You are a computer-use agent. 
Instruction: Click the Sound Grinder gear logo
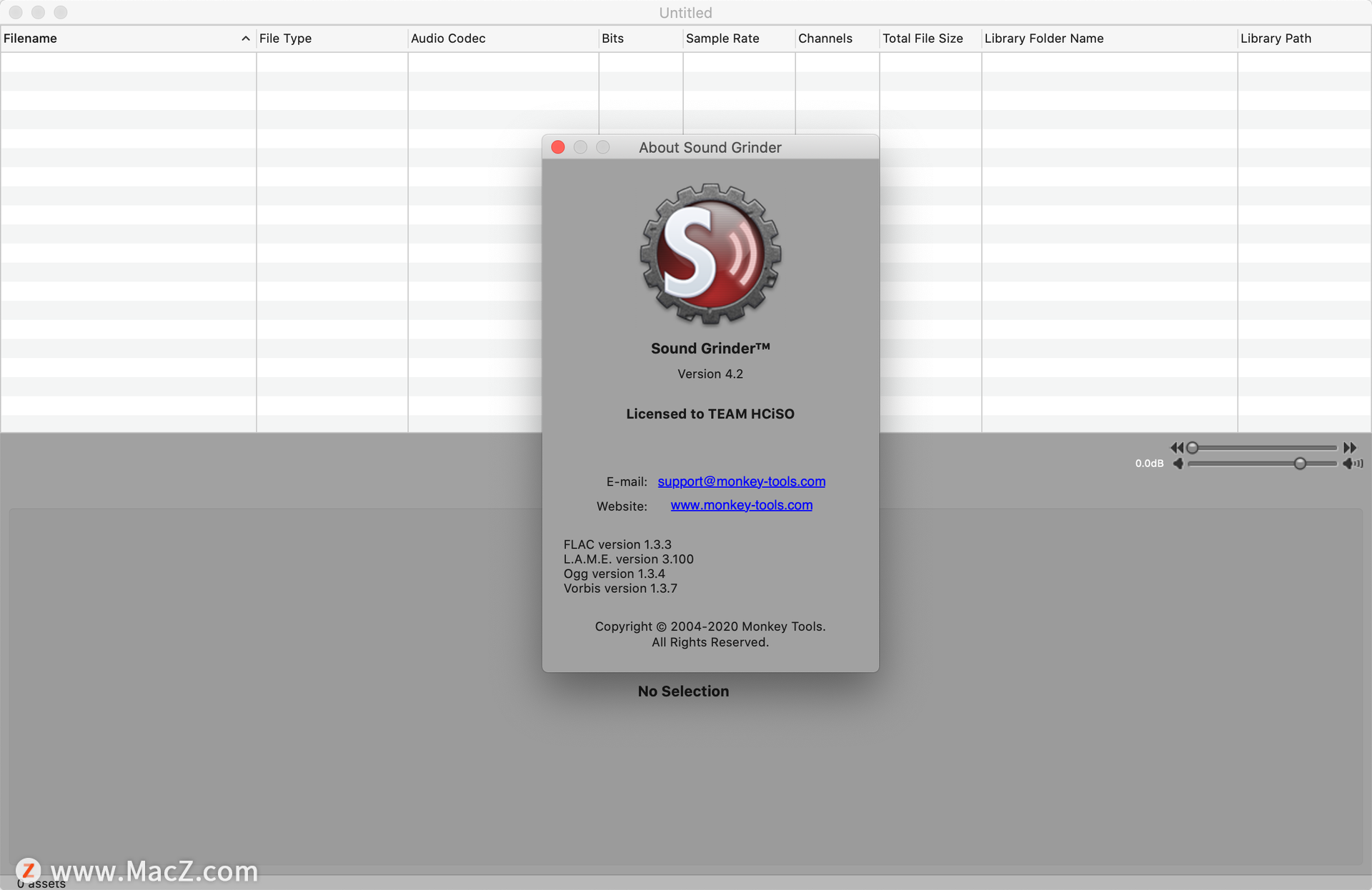point(710,254)
